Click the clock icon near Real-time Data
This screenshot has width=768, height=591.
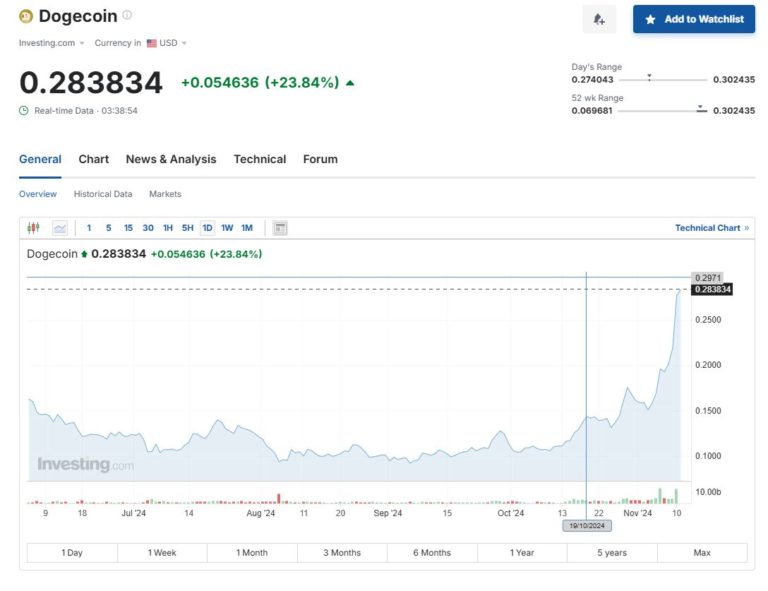pos(24,110)
